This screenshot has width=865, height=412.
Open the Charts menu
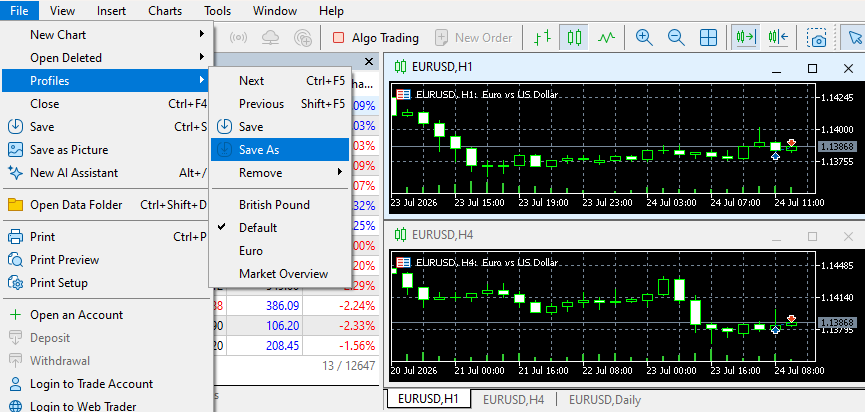165,10
